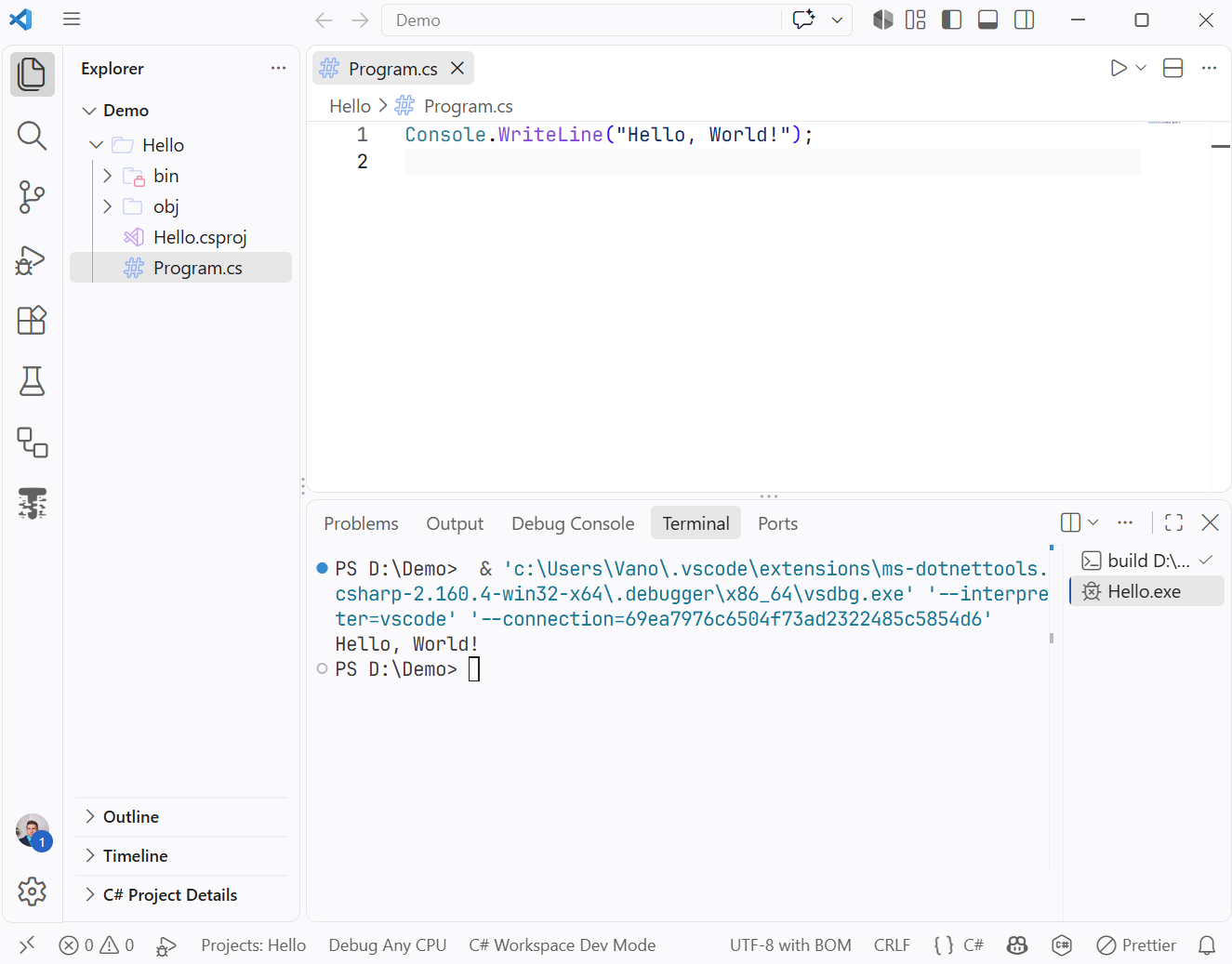Viewport: 1232px width, 964px height.
Task: Open the Manage gear menu
Action: click(33, 891)
